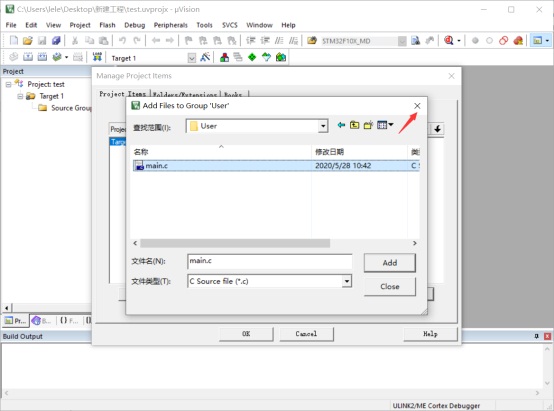Click the Manage Project Items icon
Screen dimensions: 554x411
point(224,57)
